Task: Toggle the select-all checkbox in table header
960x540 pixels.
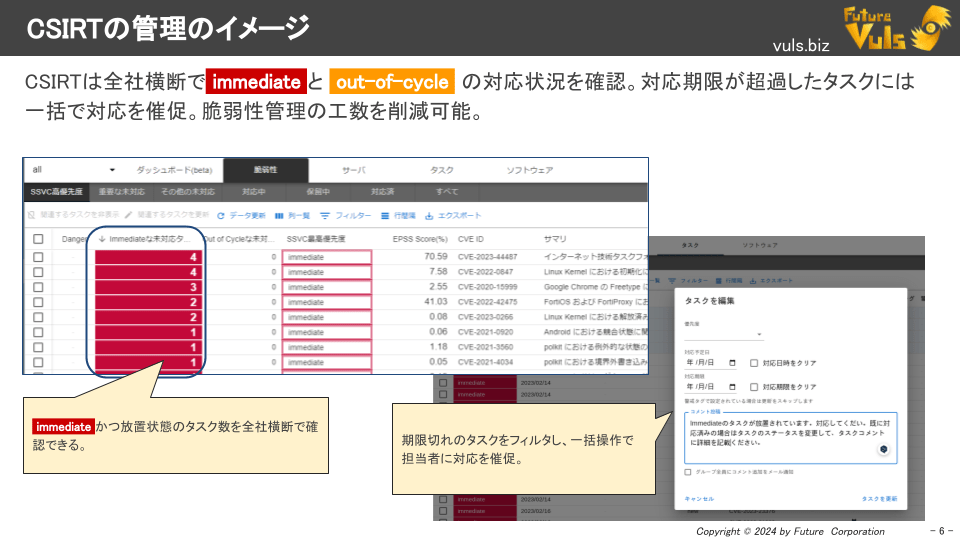Action: 38,240
